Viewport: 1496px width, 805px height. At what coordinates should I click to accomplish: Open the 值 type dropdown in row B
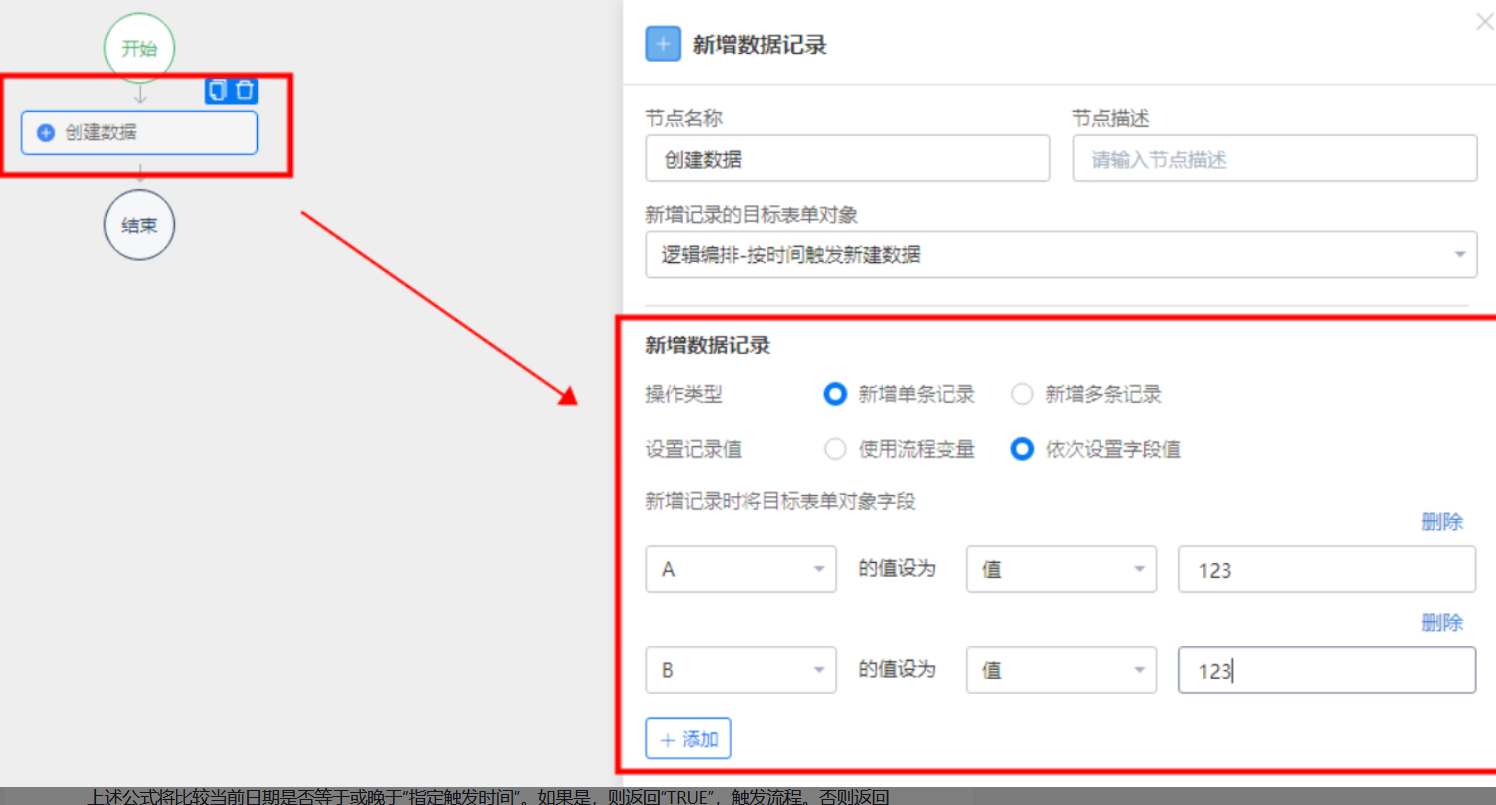[x=1061, y=670]
